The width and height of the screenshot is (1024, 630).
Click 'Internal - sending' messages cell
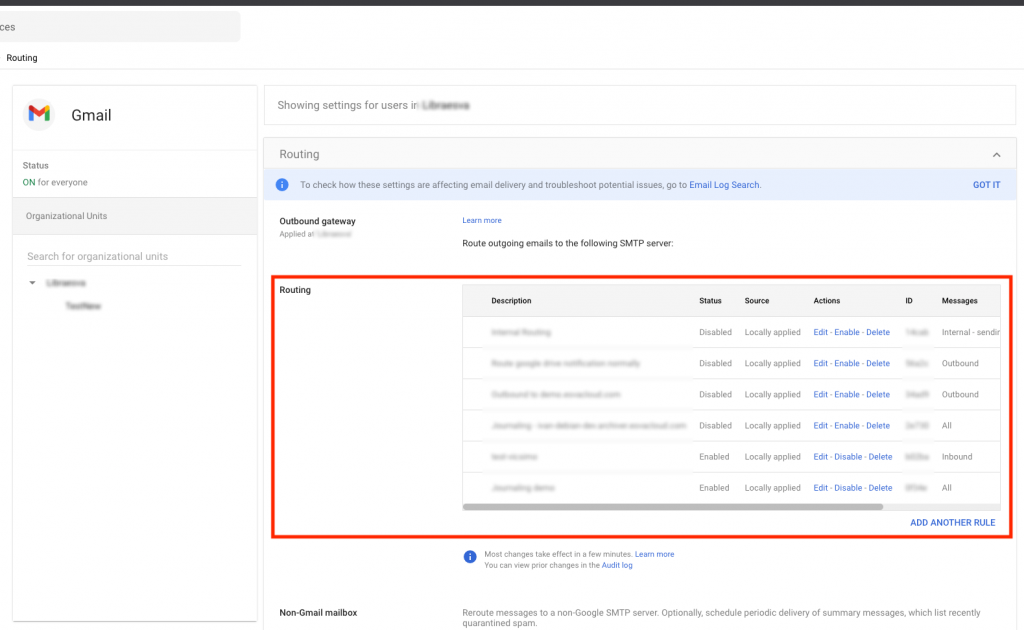[970, 332]
